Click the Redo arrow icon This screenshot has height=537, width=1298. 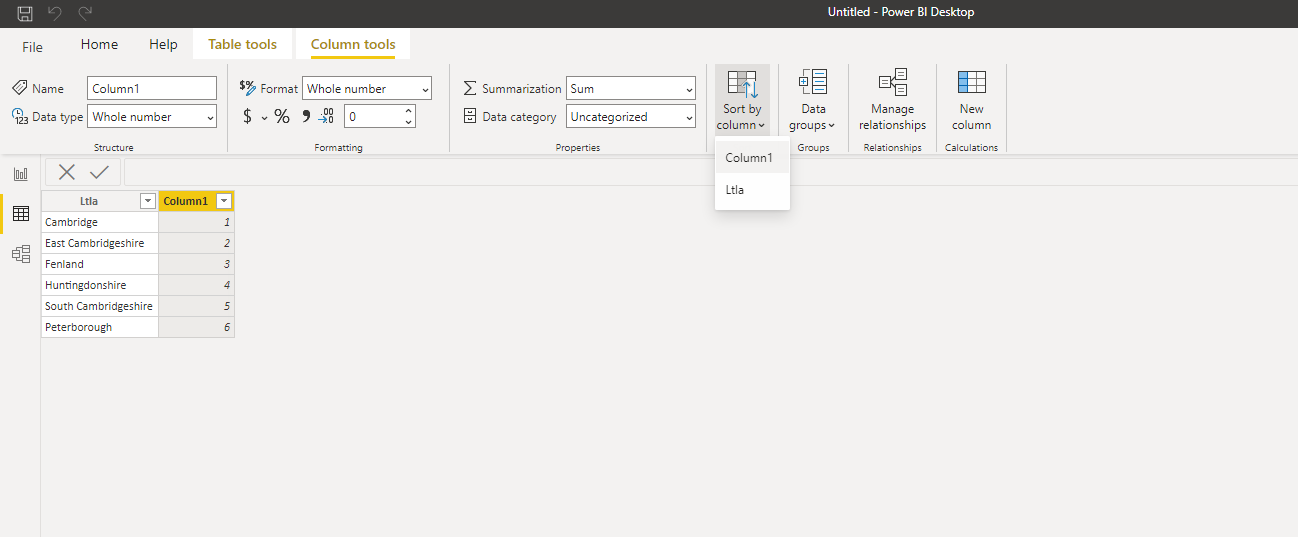point(85,13)
